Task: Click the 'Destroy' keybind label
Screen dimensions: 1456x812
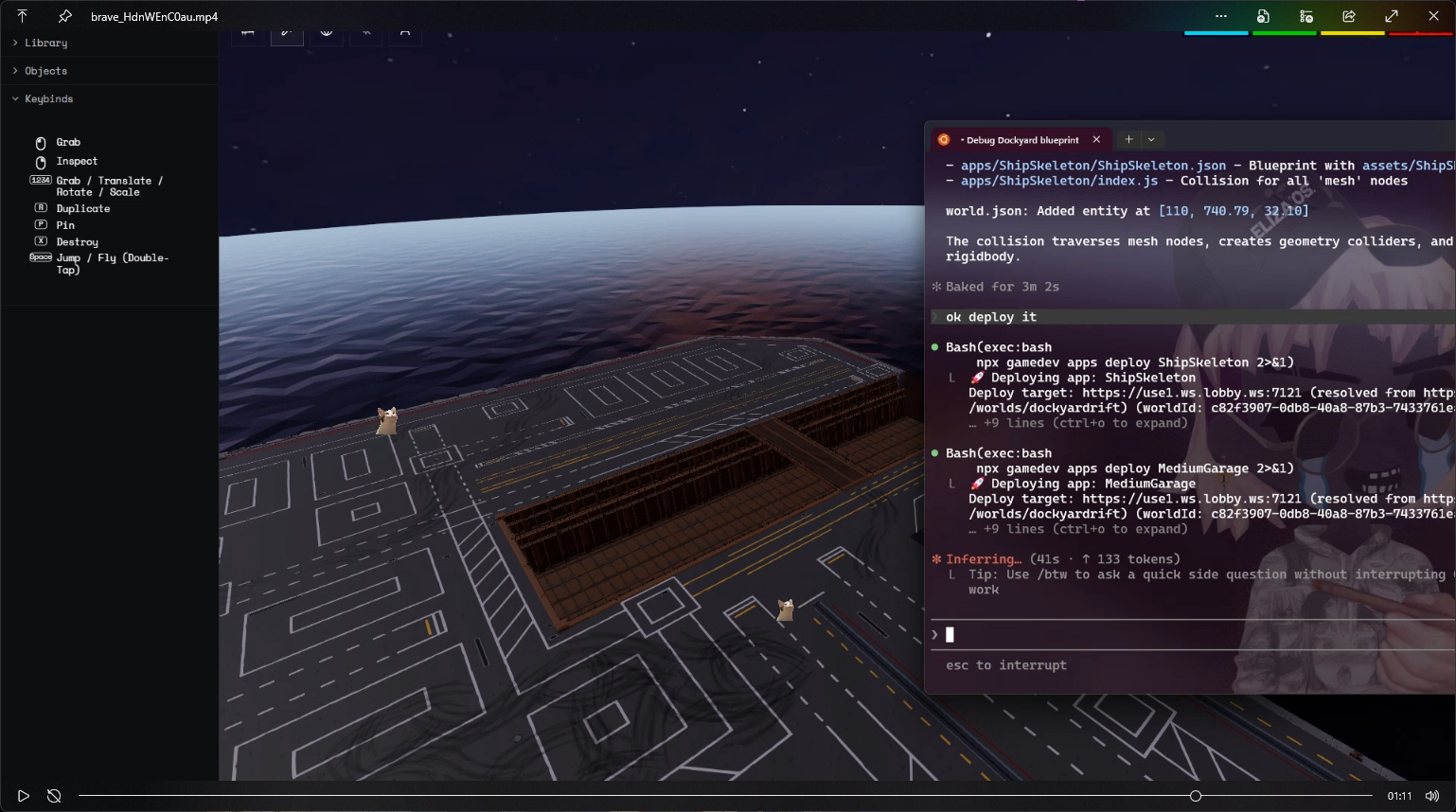Action: click(x=77, y=242)
